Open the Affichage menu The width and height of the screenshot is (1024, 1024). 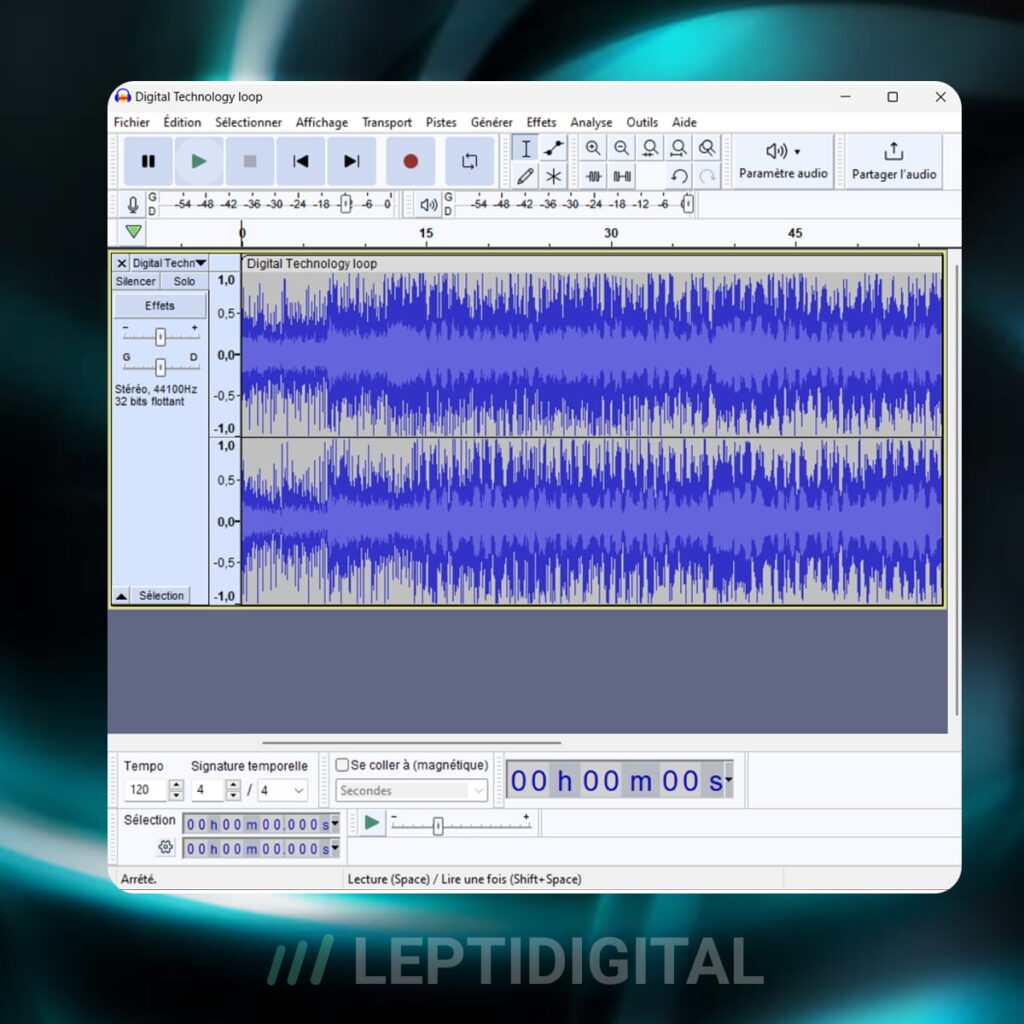[321, 122]
